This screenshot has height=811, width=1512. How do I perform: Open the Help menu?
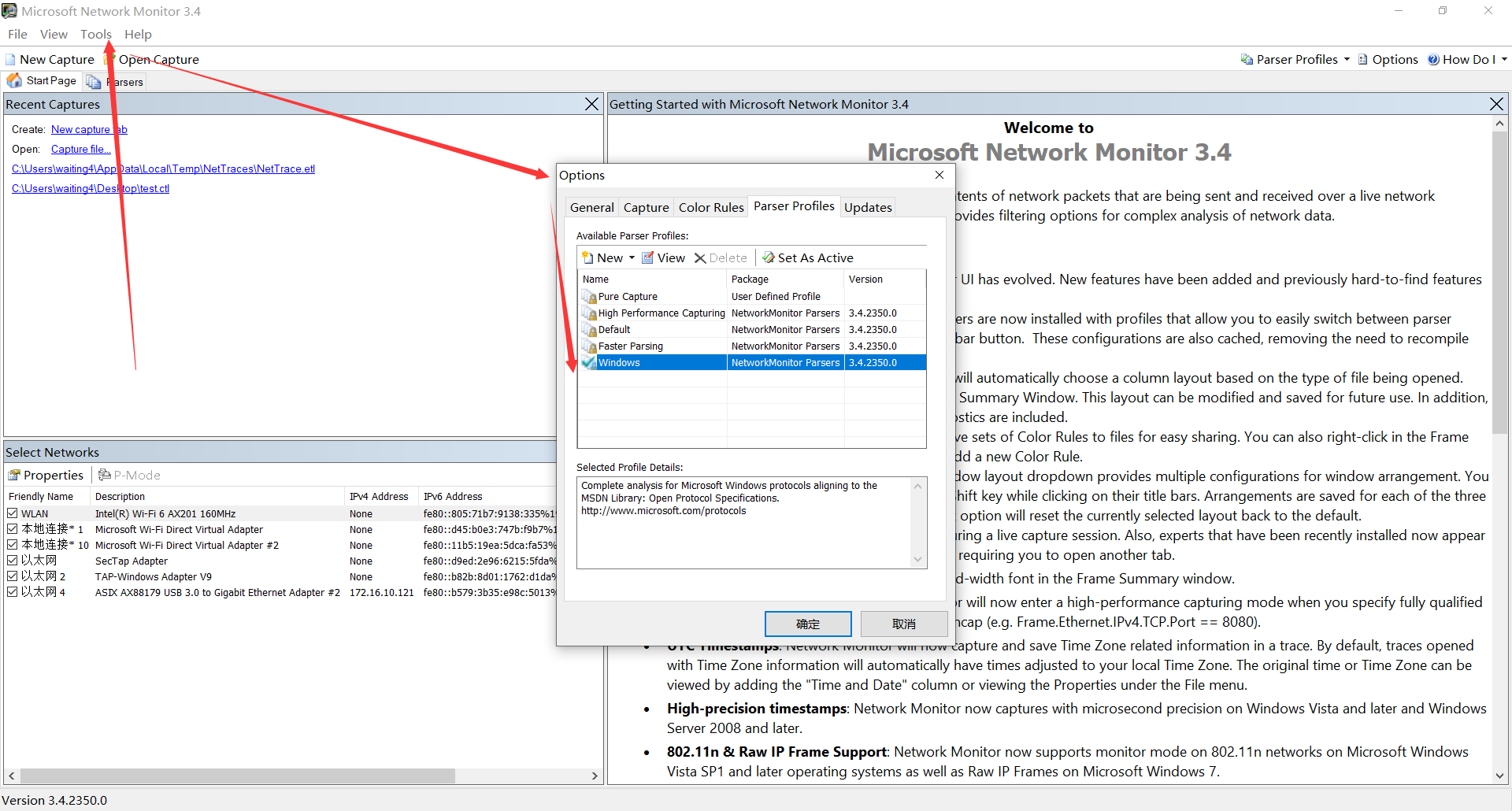[x=138, y=35]
